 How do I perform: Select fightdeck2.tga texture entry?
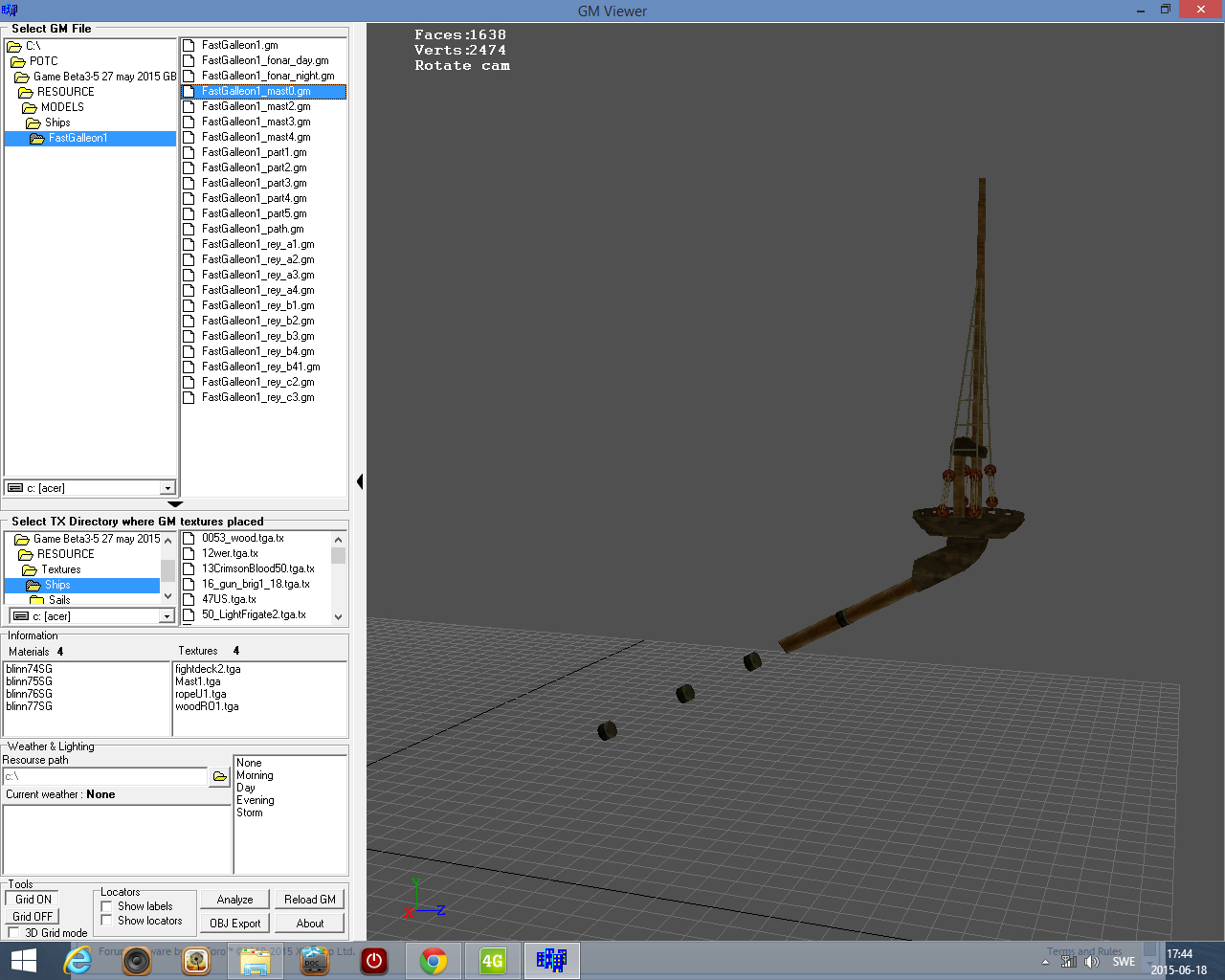pos(208,669)
